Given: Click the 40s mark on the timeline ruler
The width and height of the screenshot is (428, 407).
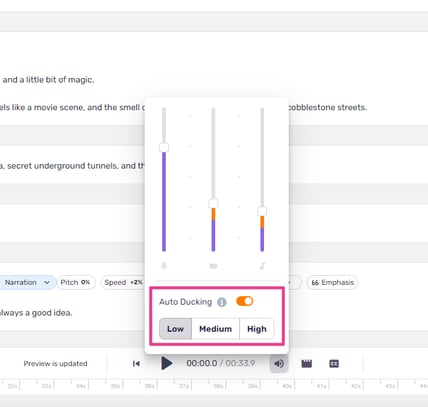Looking at the screenshot, I should click(x=287, y=386).
